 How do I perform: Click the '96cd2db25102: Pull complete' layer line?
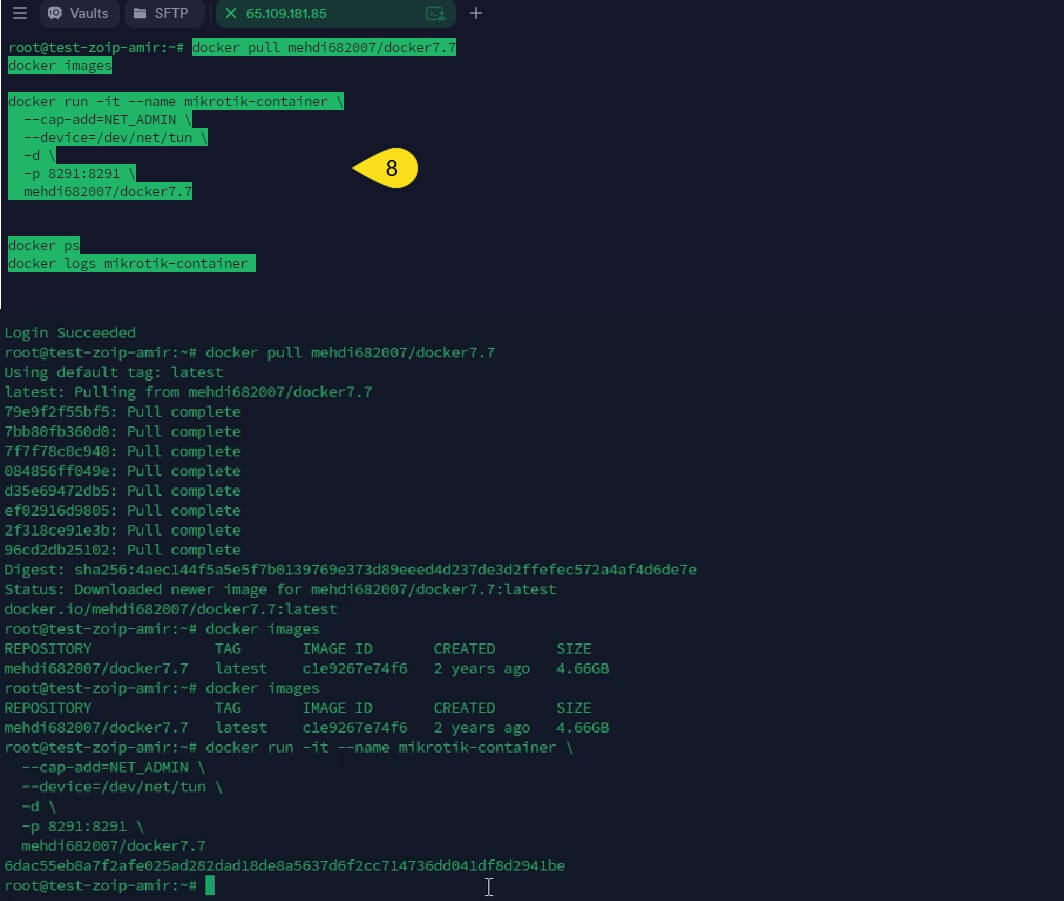coord(122,550)
